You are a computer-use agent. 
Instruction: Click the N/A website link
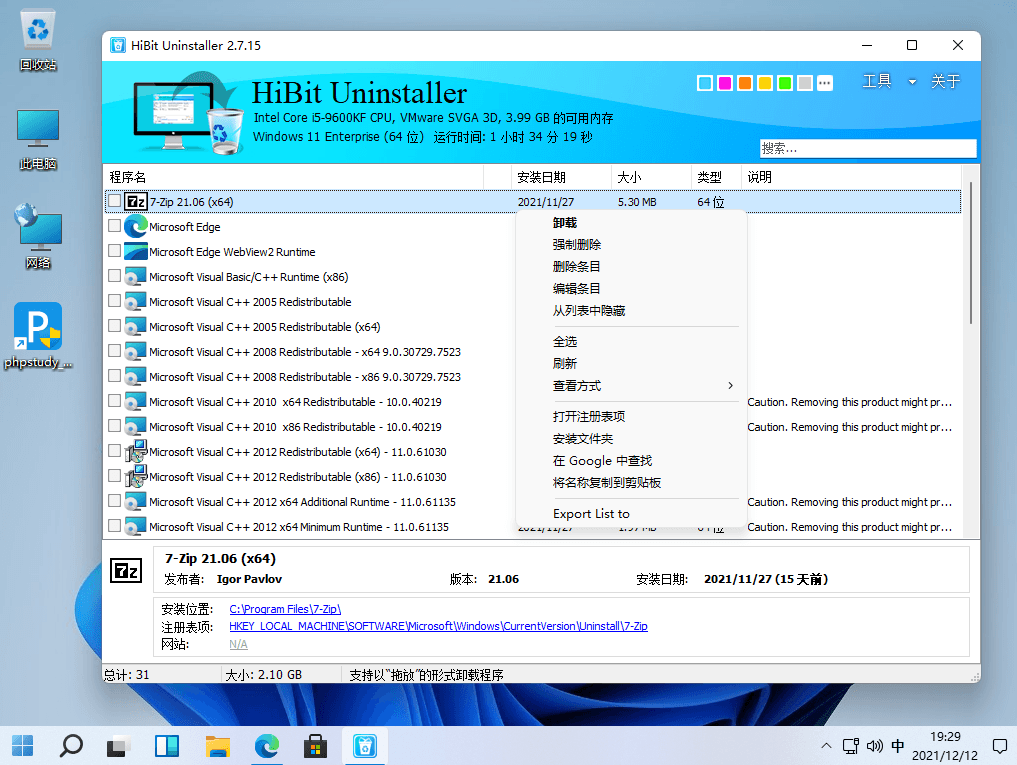tap(238, 644)
